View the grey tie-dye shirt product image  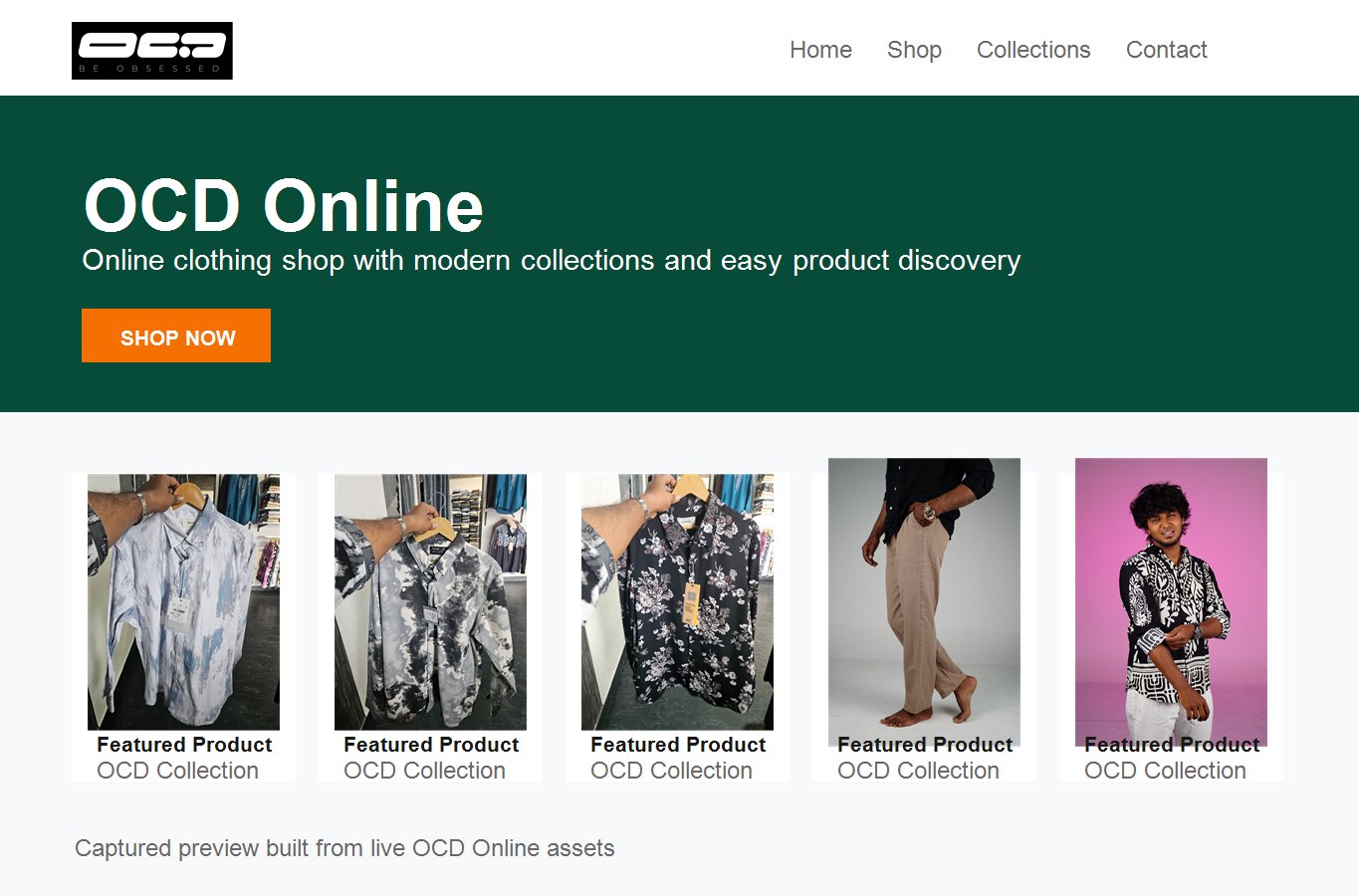[x=430, y=602]
